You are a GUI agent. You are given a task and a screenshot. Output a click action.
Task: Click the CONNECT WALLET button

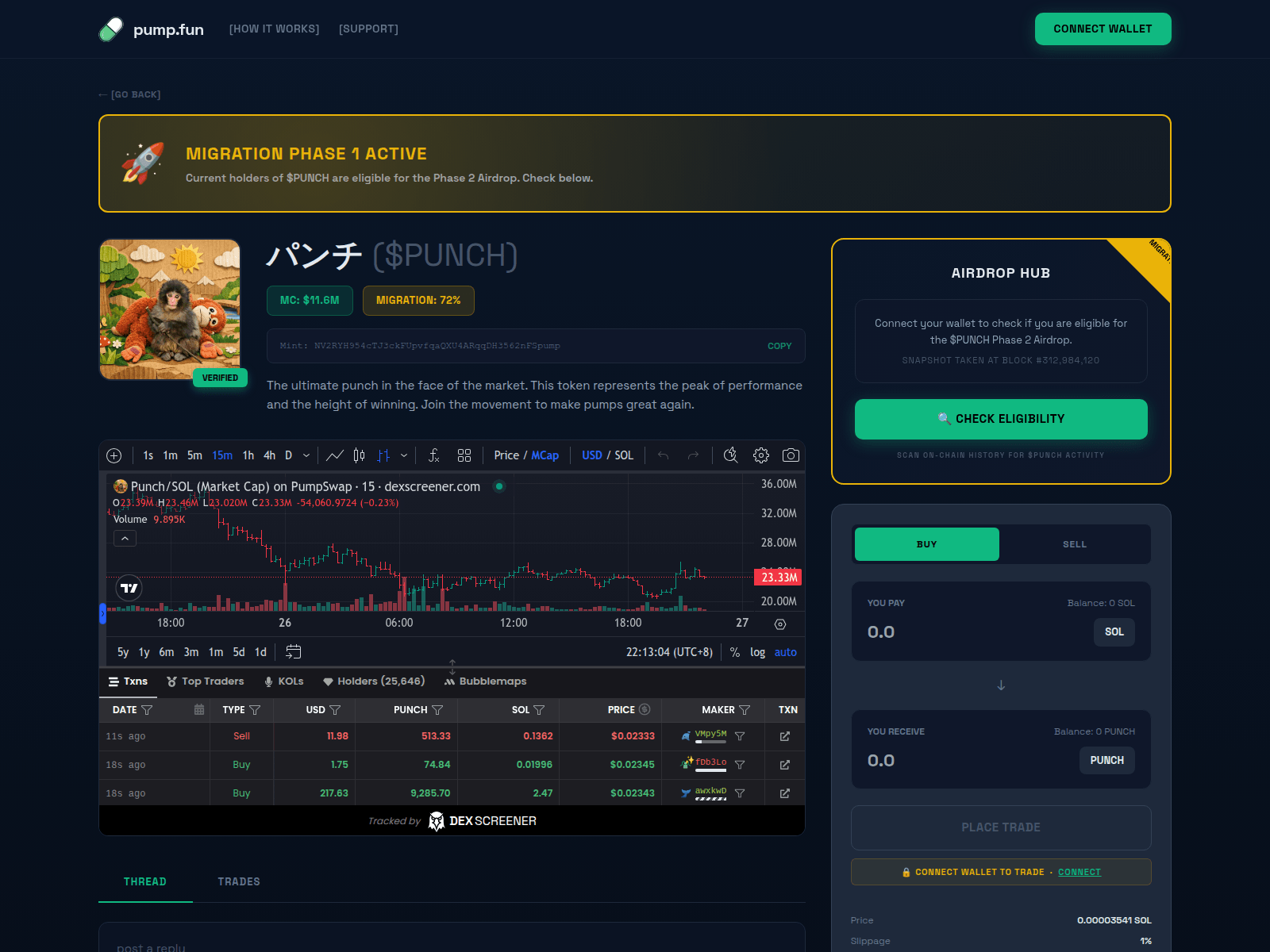tap(1103, 29)
